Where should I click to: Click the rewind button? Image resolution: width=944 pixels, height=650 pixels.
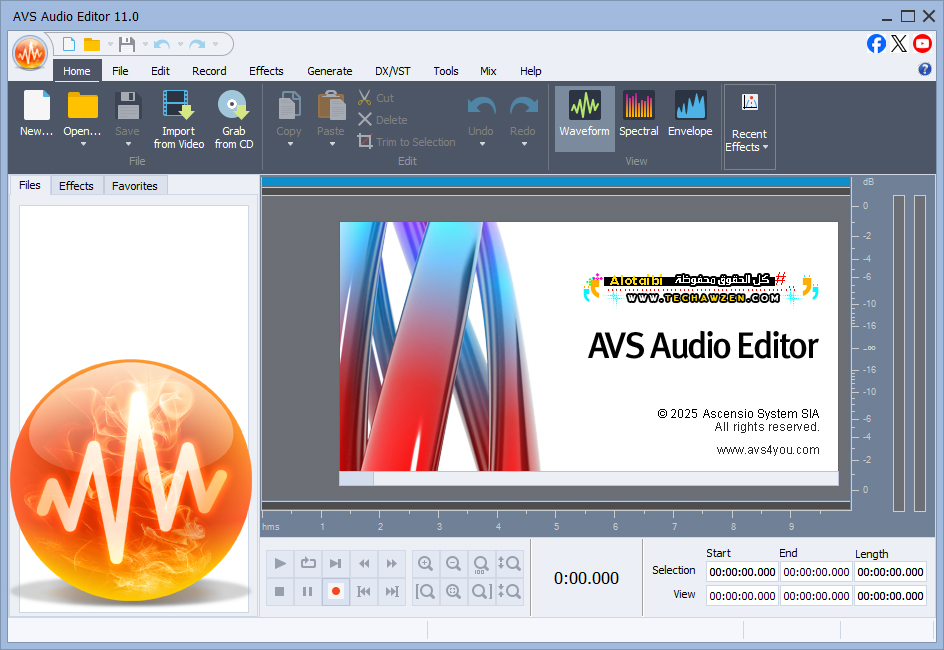364,563
